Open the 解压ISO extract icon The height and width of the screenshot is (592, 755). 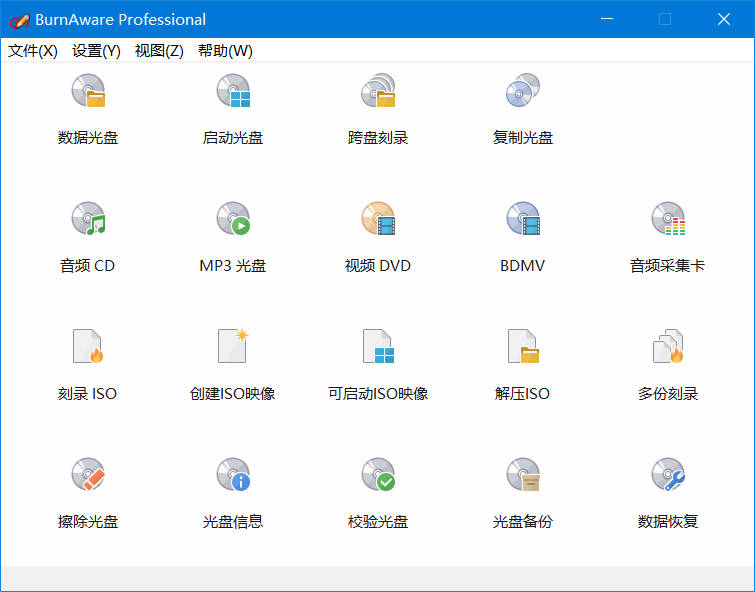(x=523, y=346)
